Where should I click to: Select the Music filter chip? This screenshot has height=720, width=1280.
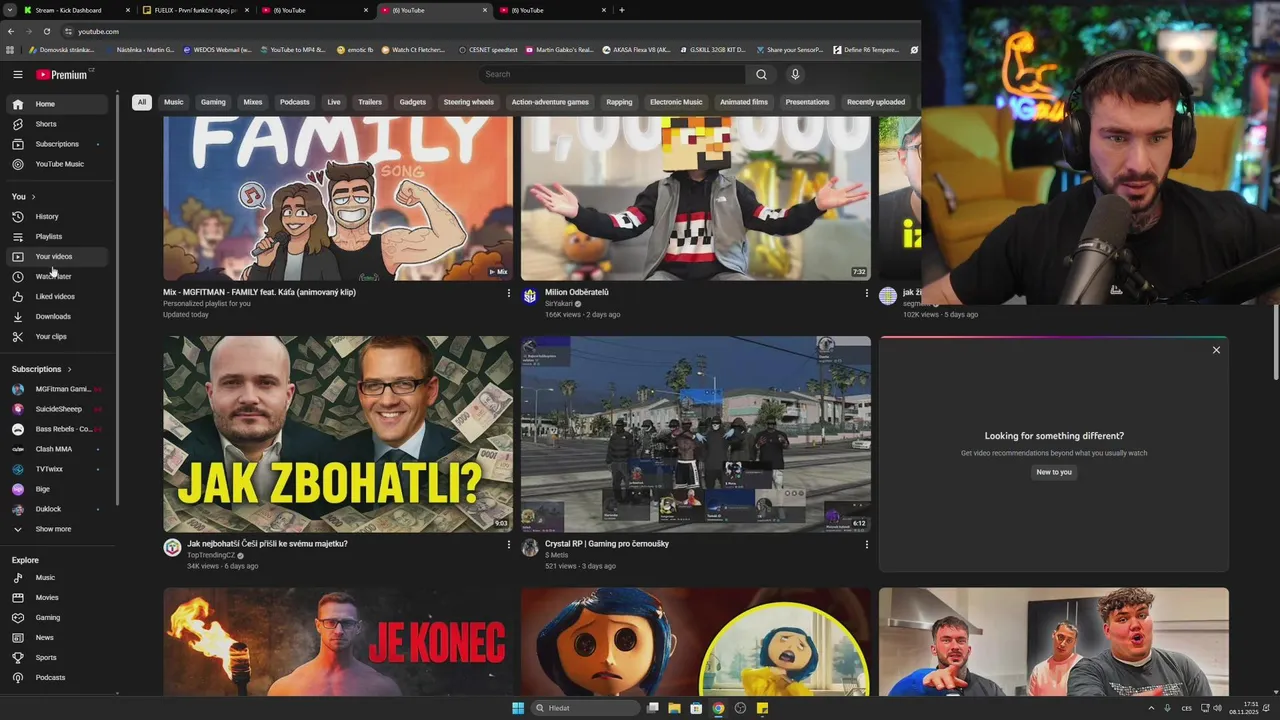coord(174,102)
